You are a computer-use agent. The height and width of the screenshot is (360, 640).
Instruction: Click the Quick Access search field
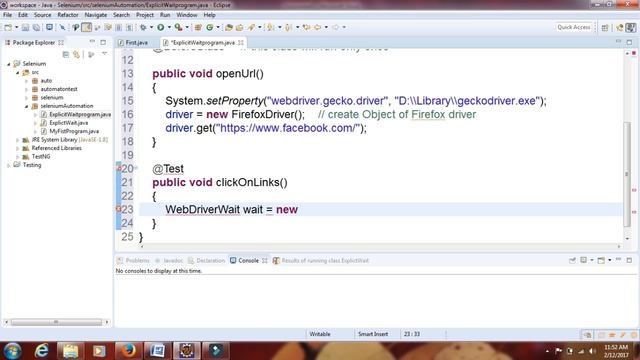point(574,27)
